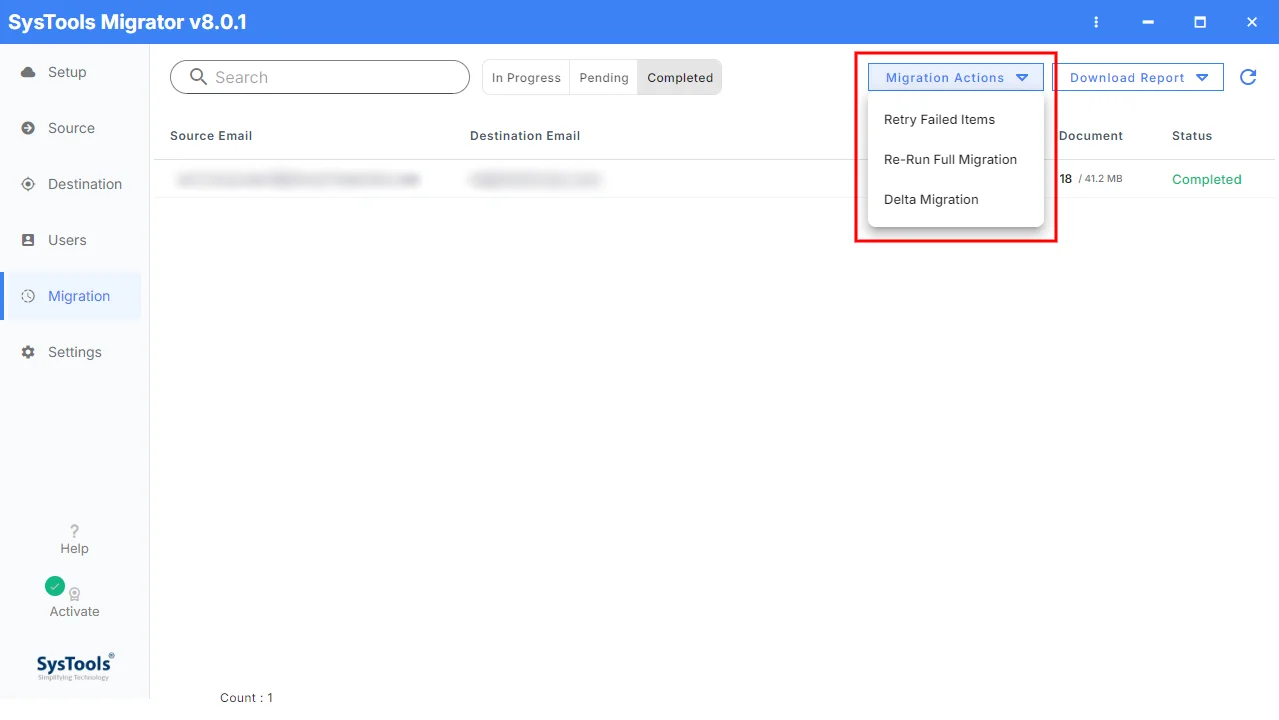Click the blurred destination email cell
This screenshot has height=720, width=1279.
(x=535, y=180)
